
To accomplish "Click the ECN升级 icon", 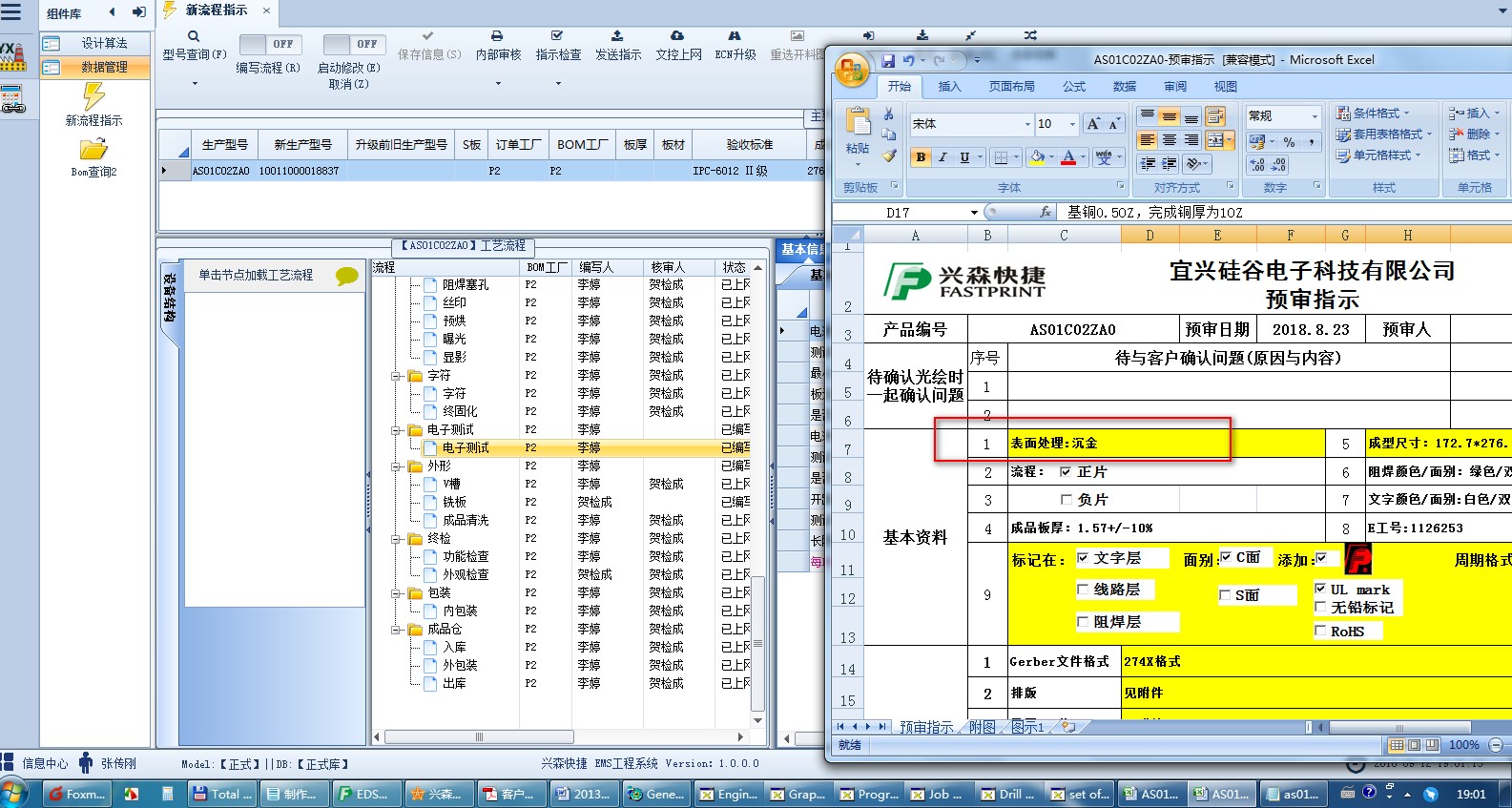I will 735,36.
